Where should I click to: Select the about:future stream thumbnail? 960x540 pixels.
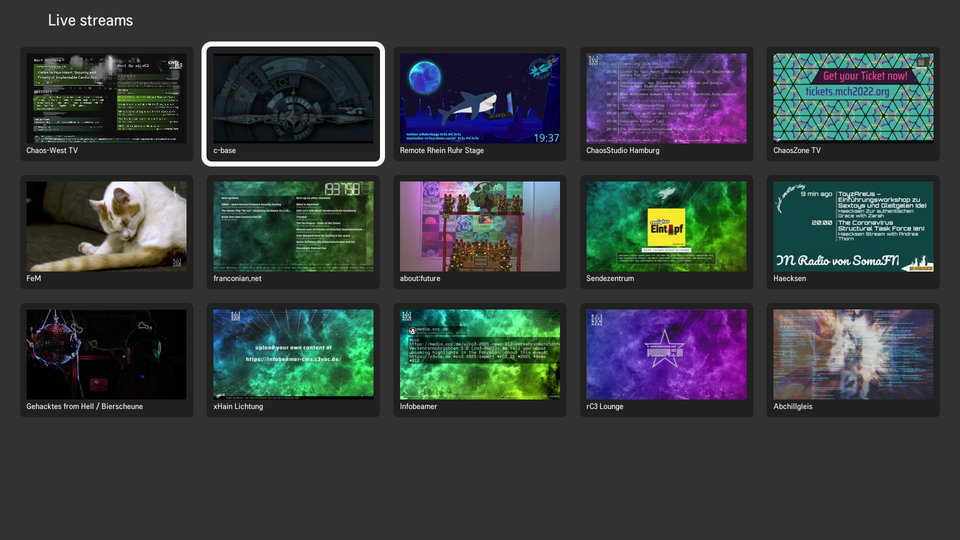(480, 226)
